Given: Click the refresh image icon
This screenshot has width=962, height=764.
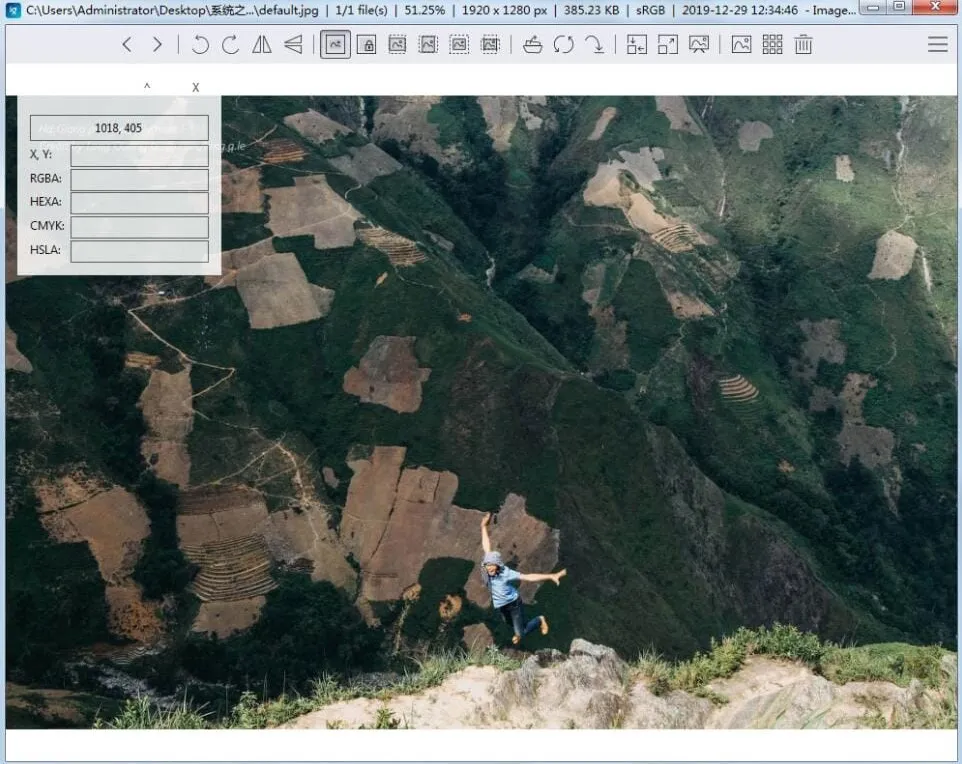Looking at the screenshot, I should tap(564, 45).
